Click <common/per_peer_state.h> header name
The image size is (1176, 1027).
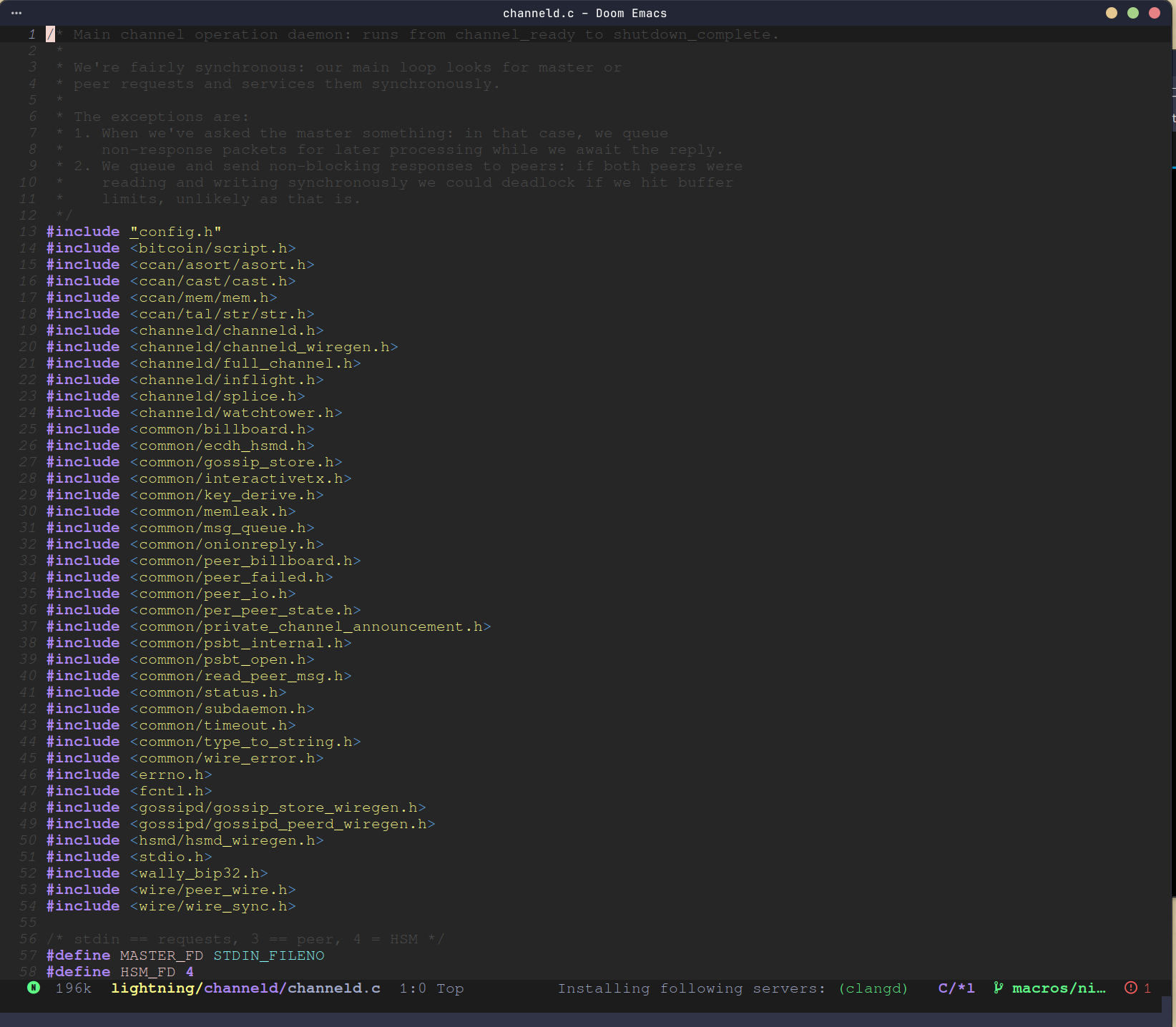[x=245, y=610]
